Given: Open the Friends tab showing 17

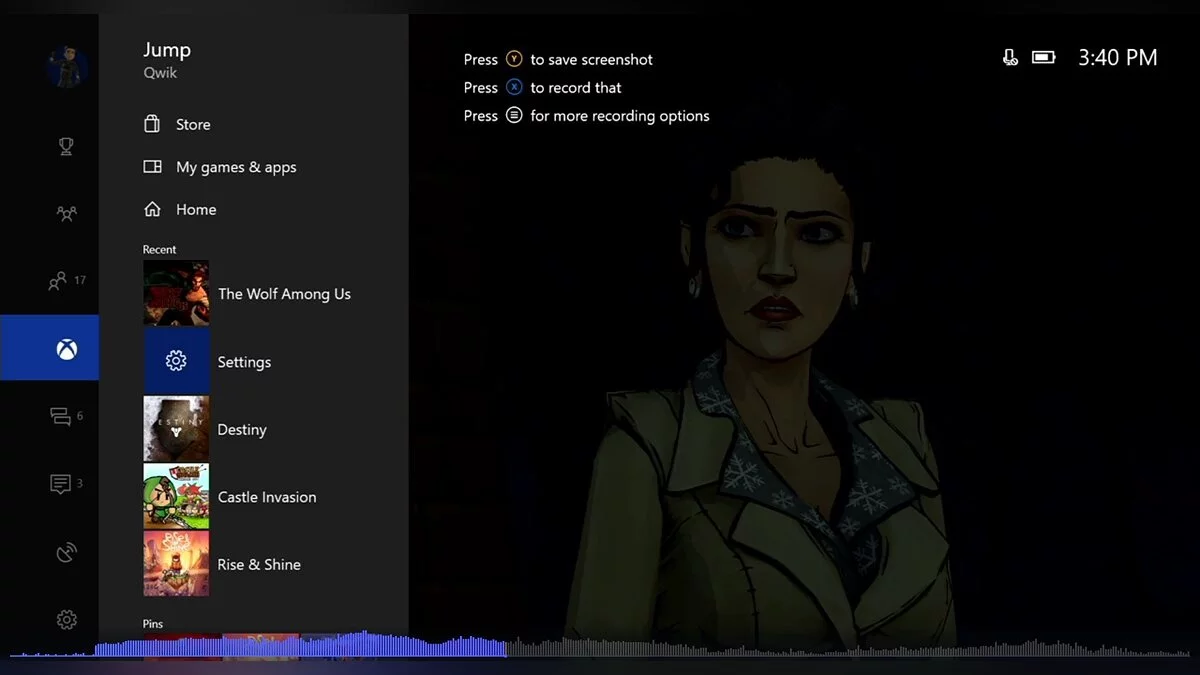Looking at the screenshot, I should (x=66, y=281).
